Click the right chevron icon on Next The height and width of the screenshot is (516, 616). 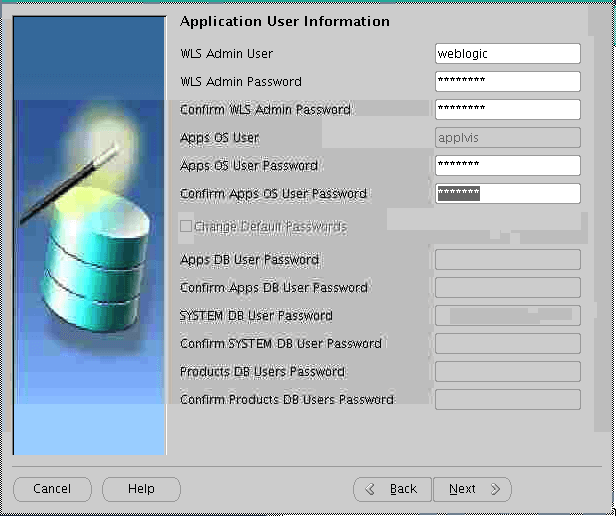(494, 489)
